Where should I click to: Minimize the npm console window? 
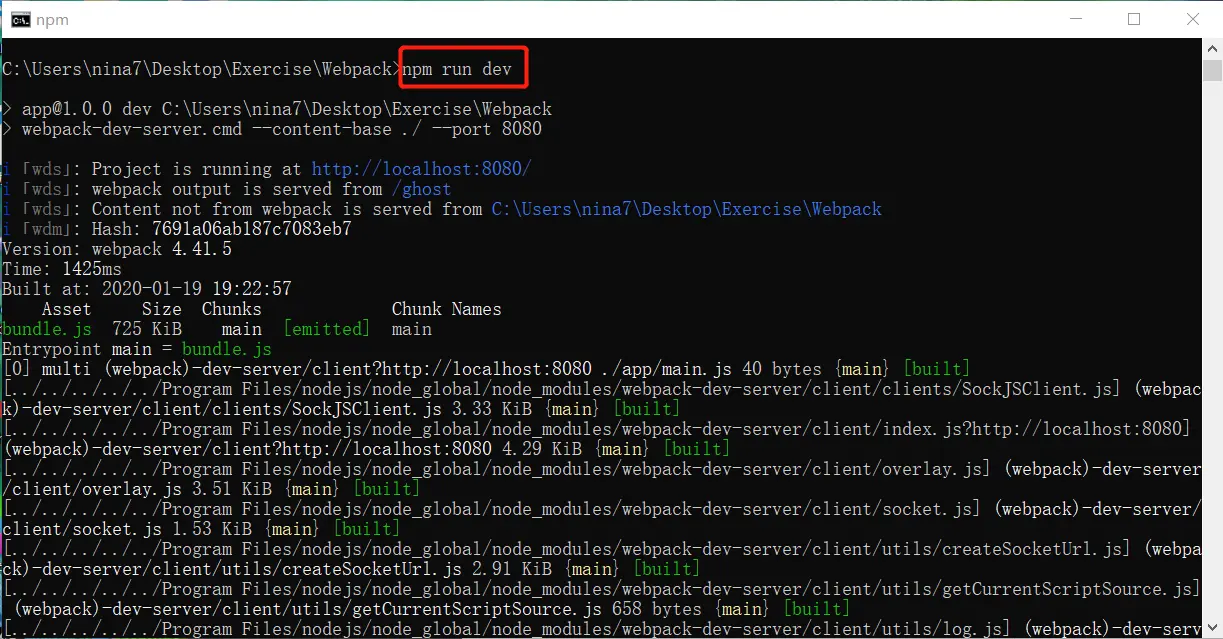[1075, 19]
